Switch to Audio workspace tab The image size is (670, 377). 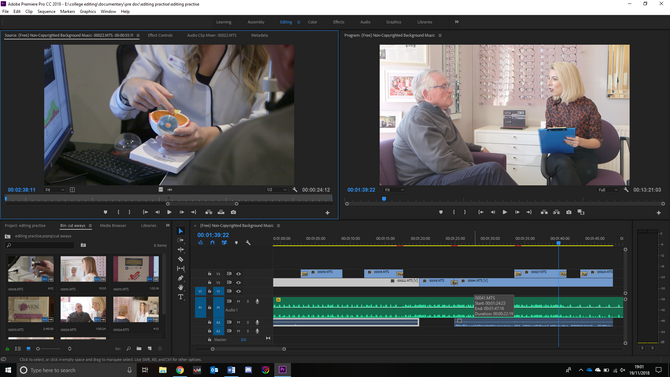[x=365, y=22]
